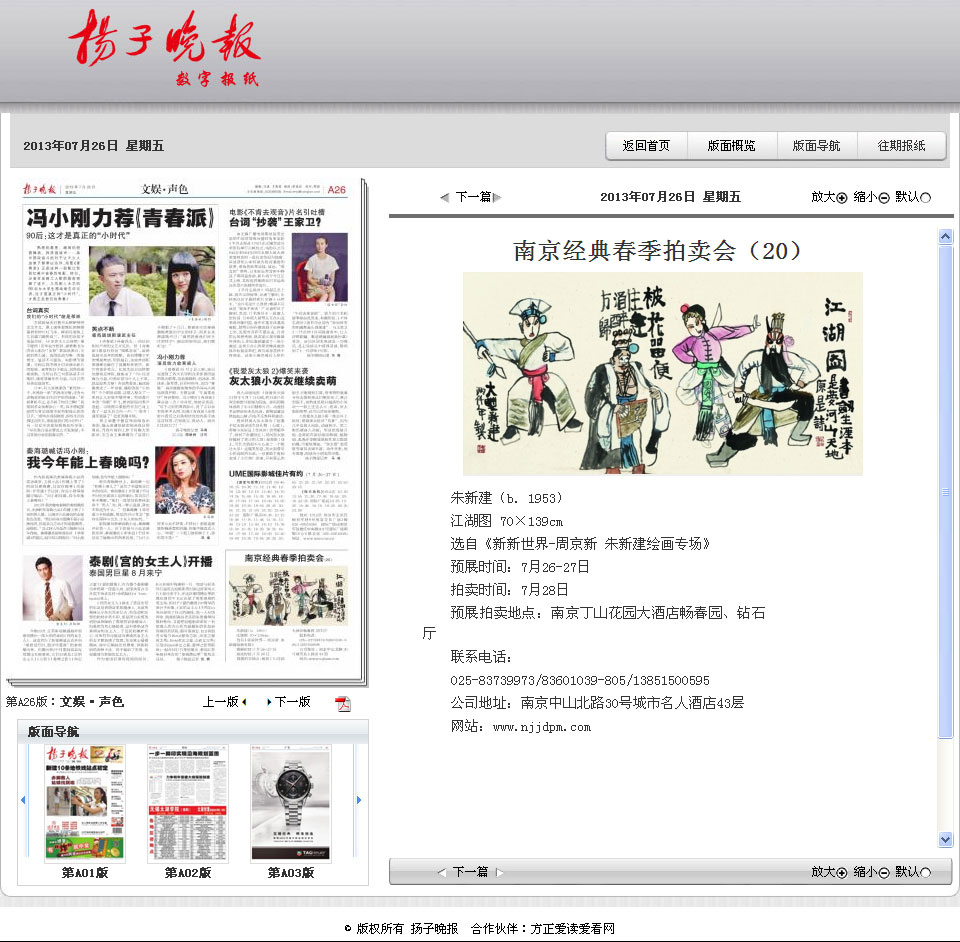Click the phone number line starting 025-83739973
The image size is (960, 942).
(x=580, y=681)
